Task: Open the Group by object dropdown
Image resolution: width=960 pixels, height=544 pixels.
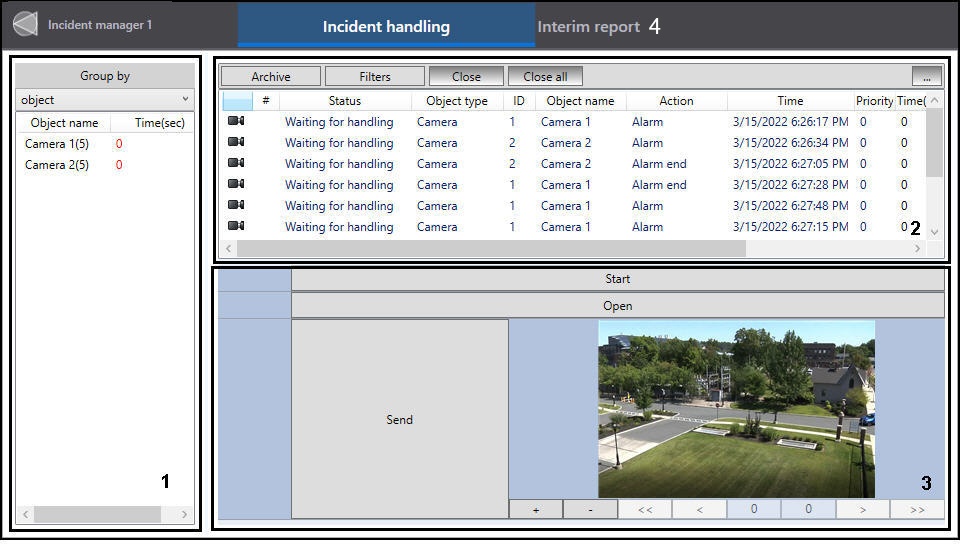Action: 105,100
